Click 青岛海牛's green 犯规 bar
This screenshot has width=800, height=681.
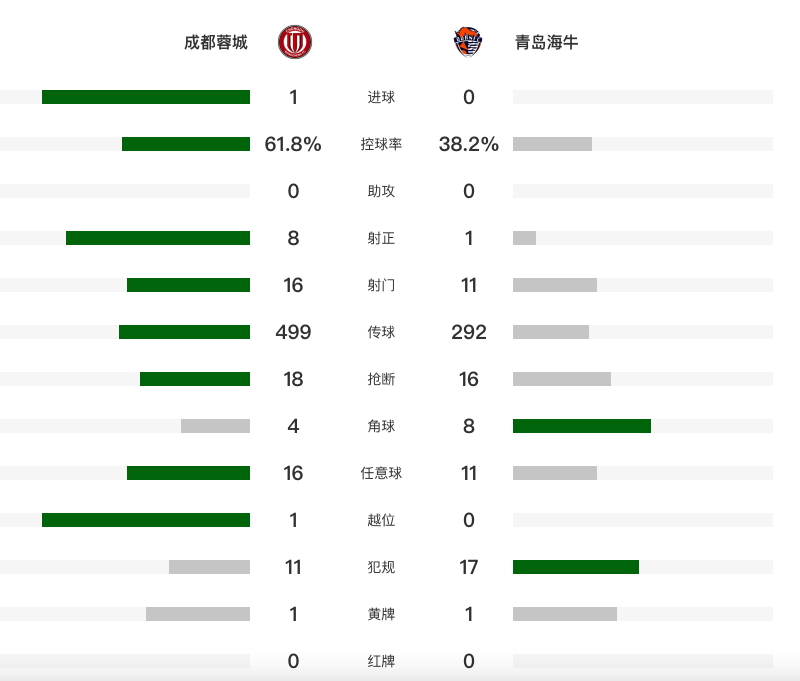576,567
